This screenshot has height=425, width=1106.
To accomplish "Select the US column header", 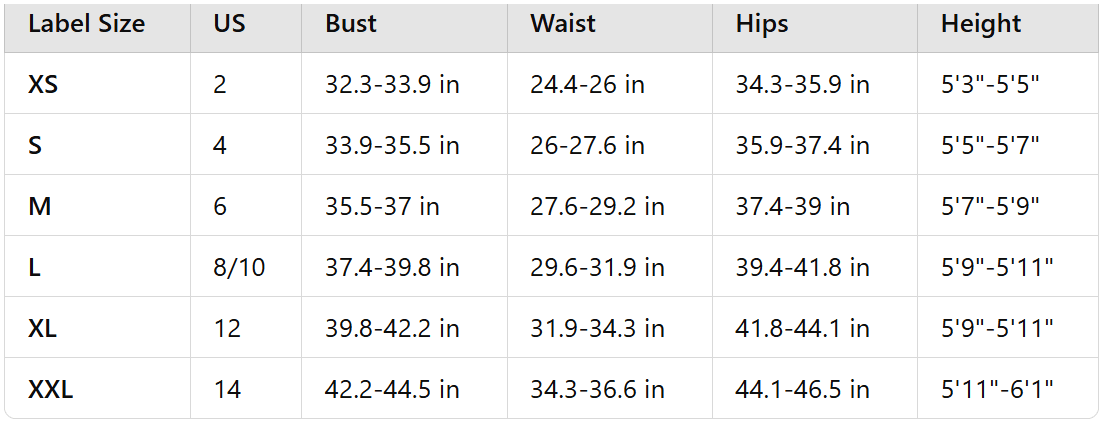I will coord(230,24).
